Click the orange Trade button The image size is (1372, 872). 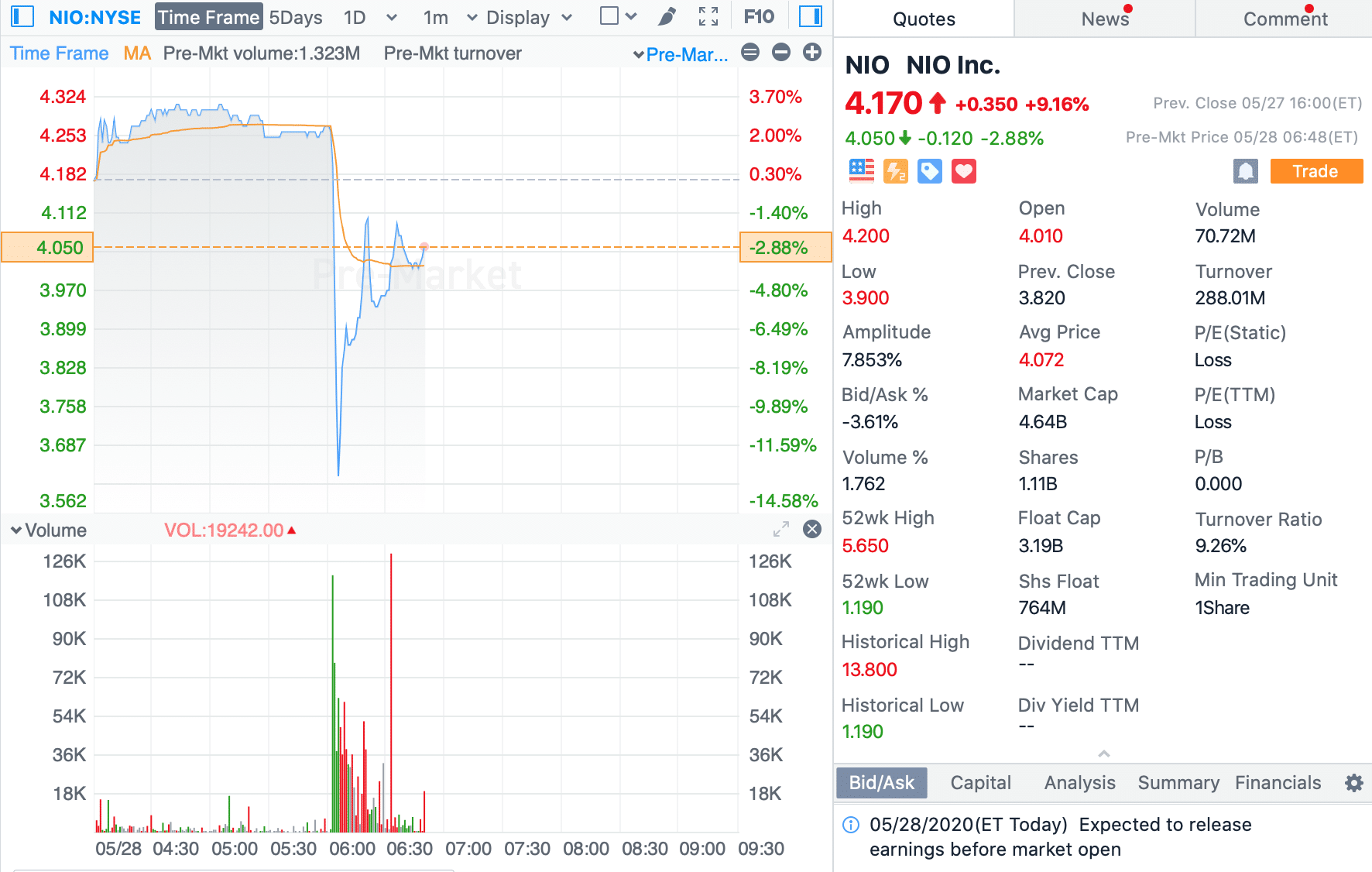[x=1316, y=171]
